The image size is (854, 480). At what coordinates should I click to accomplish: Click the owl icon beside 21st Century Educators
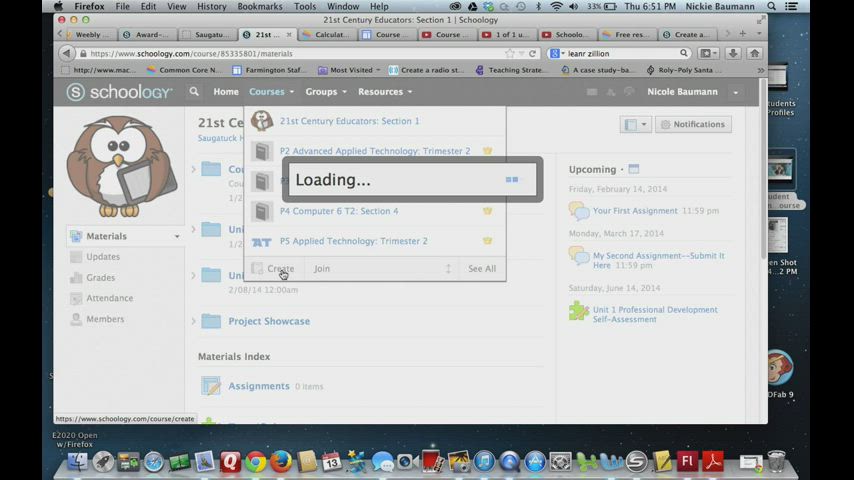(262, 121)
